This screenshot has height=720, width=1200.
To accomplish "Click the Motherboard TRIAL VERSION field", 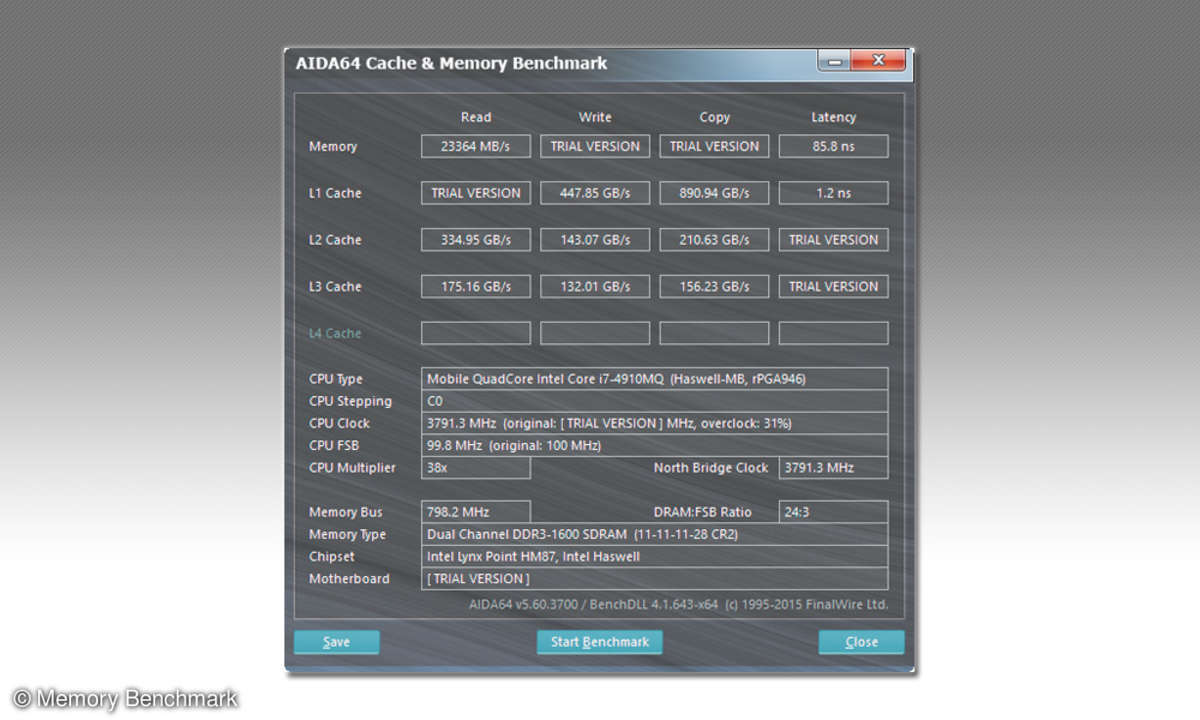I will coord(654,578).
